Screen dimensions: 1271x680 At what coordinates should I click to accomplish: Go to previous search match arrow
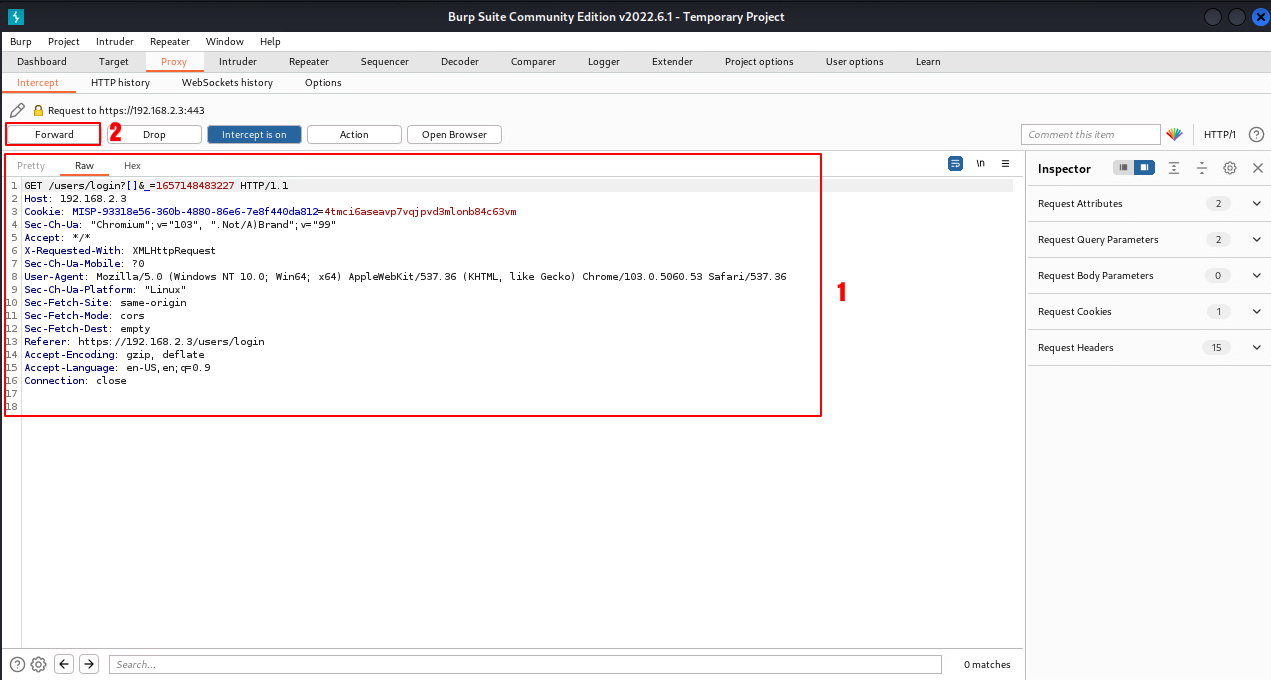click(x=64, y=664)
